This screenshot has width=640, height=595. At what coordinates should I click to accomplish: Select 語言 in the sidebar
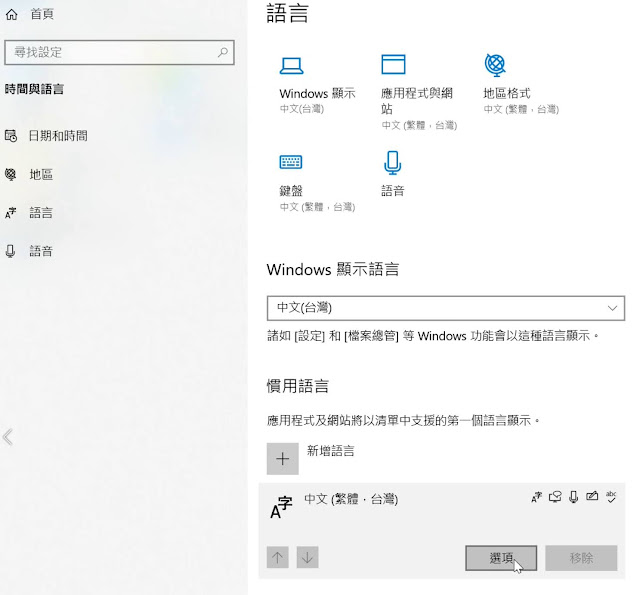(x=41, y=213)
